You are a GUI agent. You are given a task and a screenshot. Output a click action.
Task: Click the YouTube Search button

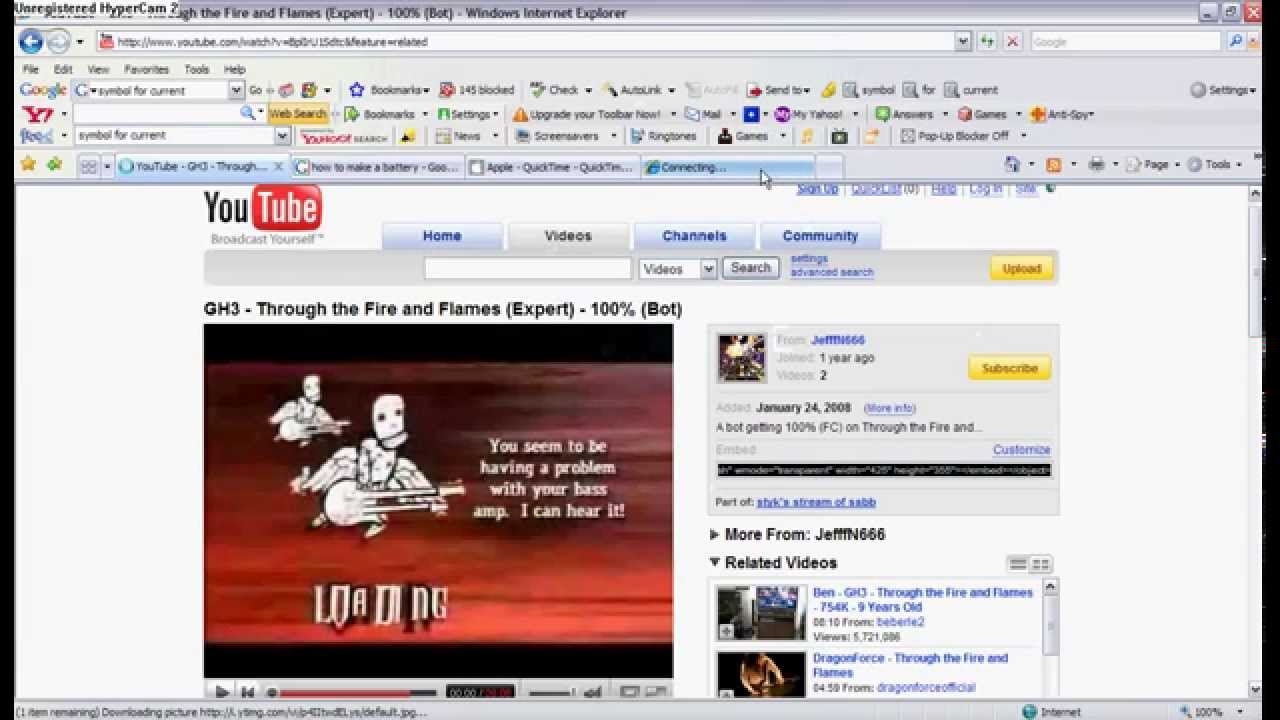click(x=750, y=268)
